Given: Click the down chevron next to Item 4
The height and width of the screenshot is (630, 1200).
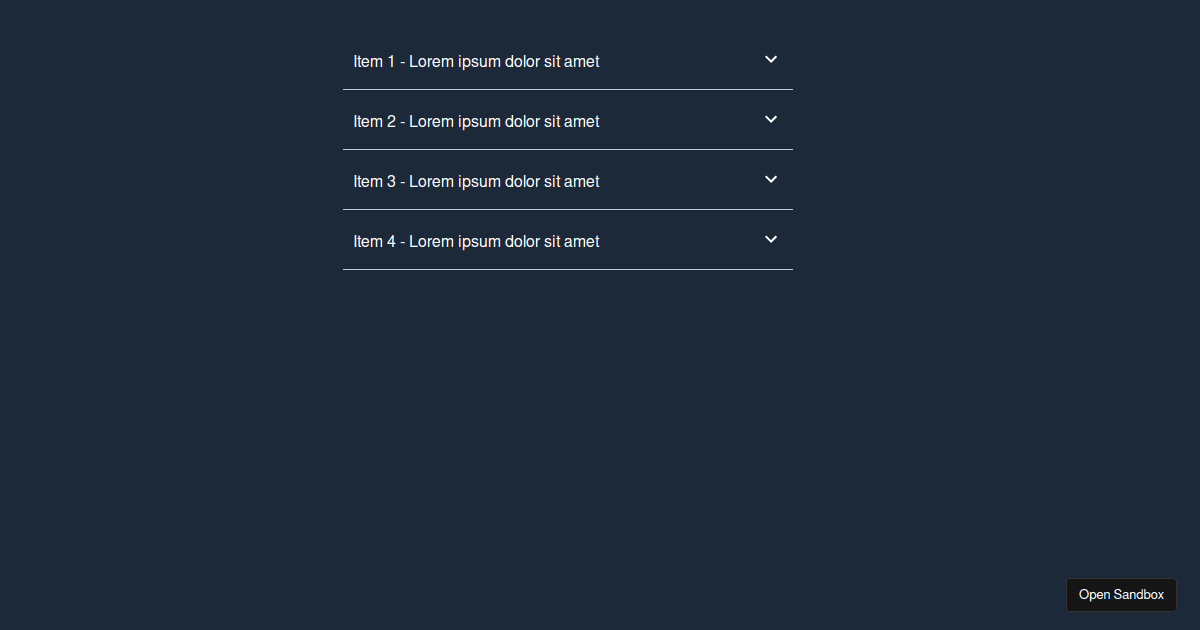Looking at the screenshot, I should pos(771,239).
